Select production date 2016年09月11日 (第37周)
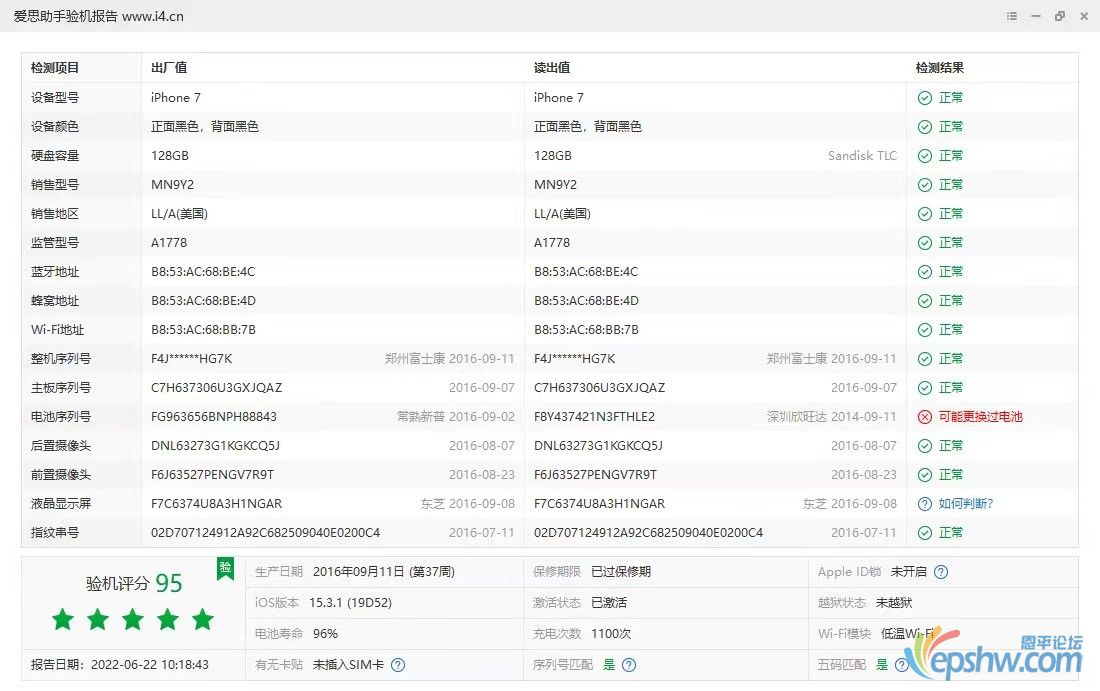1100x691 pixels. pyautogui.click(x=384, y=572)
